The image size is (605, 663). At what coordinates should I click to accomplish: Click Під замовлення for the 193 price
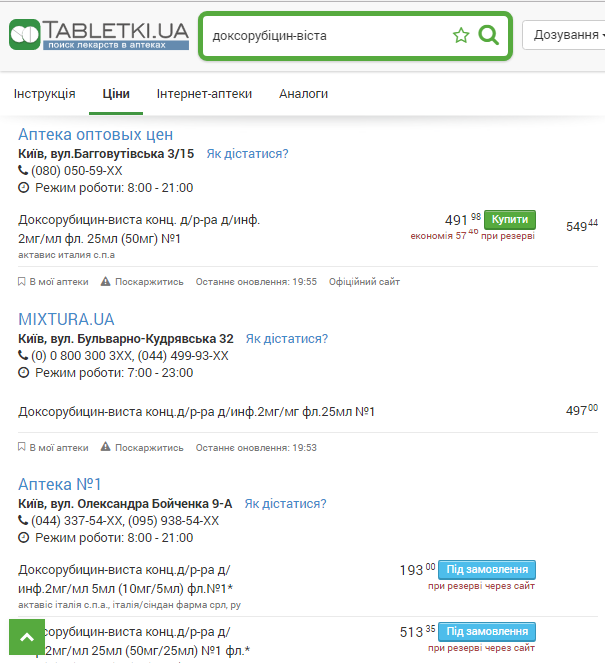486,569
